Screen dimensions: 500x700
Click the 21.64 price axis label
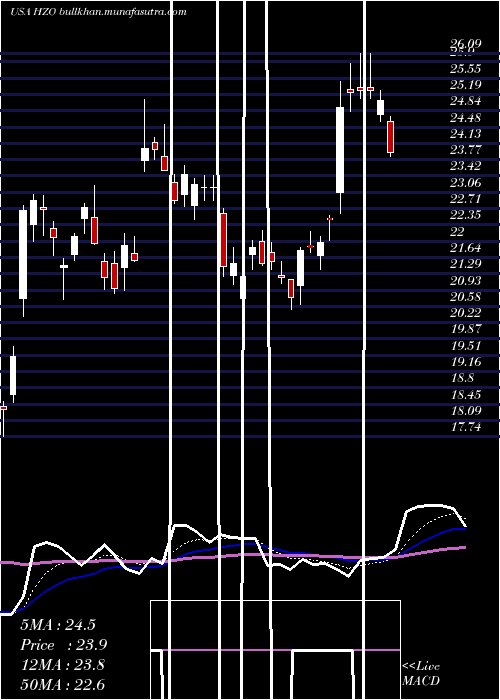click(x=465, y=248)
